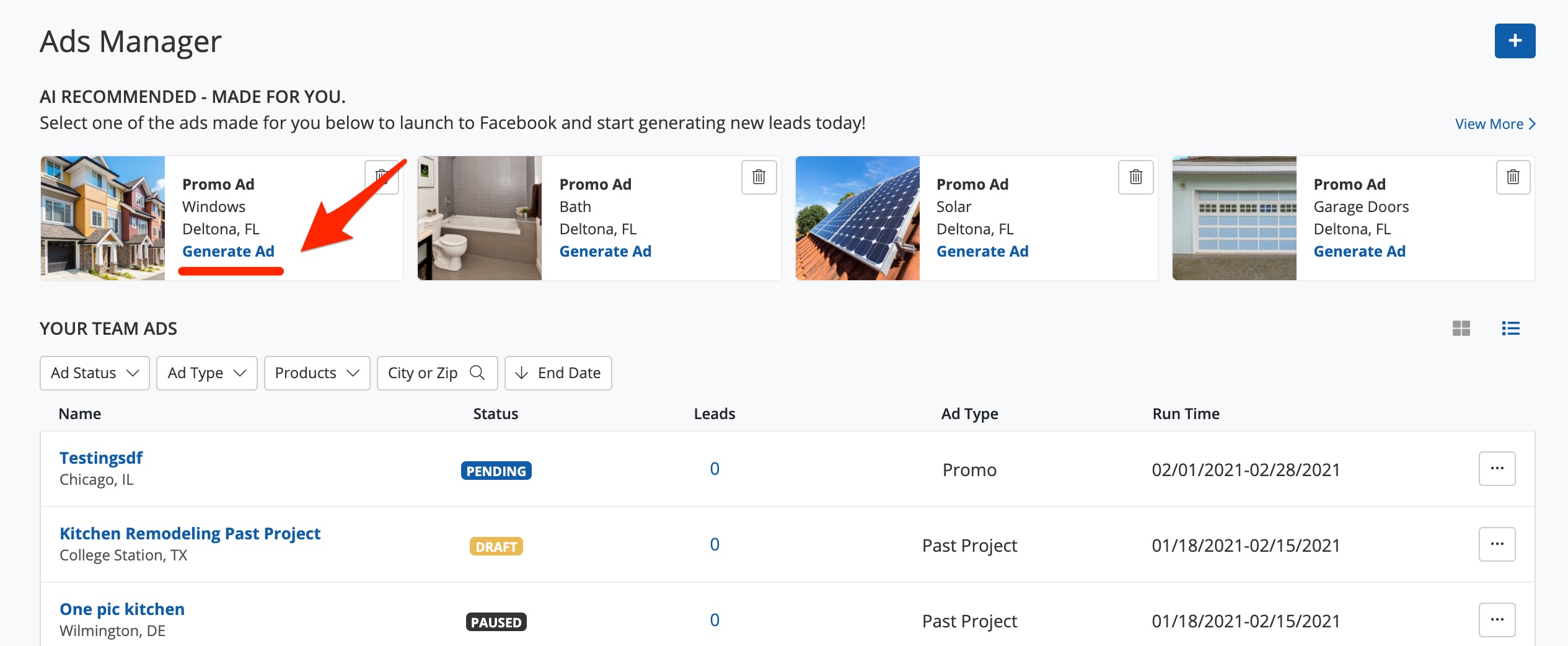1568x646 pixels.
Task: Select the solar panel ad thumbnail
Action: (857, 218)
